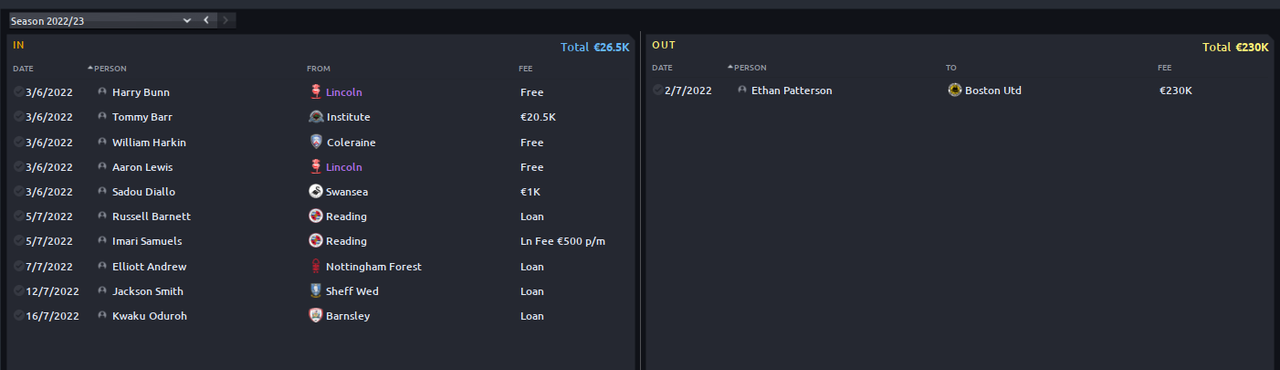The image size is (1280, 370).
Task: Sort OUT table by Fee column
Action: (x=1165, y=68)
